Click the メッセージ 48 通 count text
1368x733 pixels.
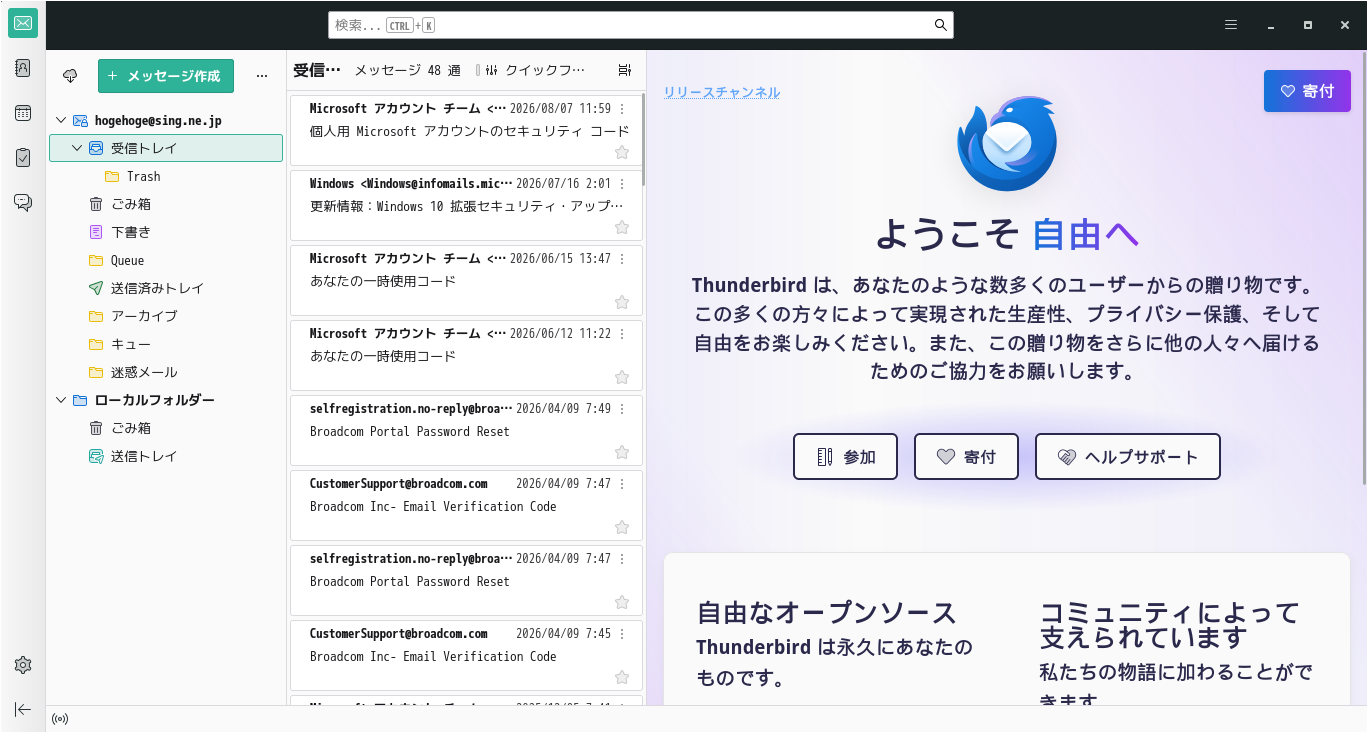point(408,70)
